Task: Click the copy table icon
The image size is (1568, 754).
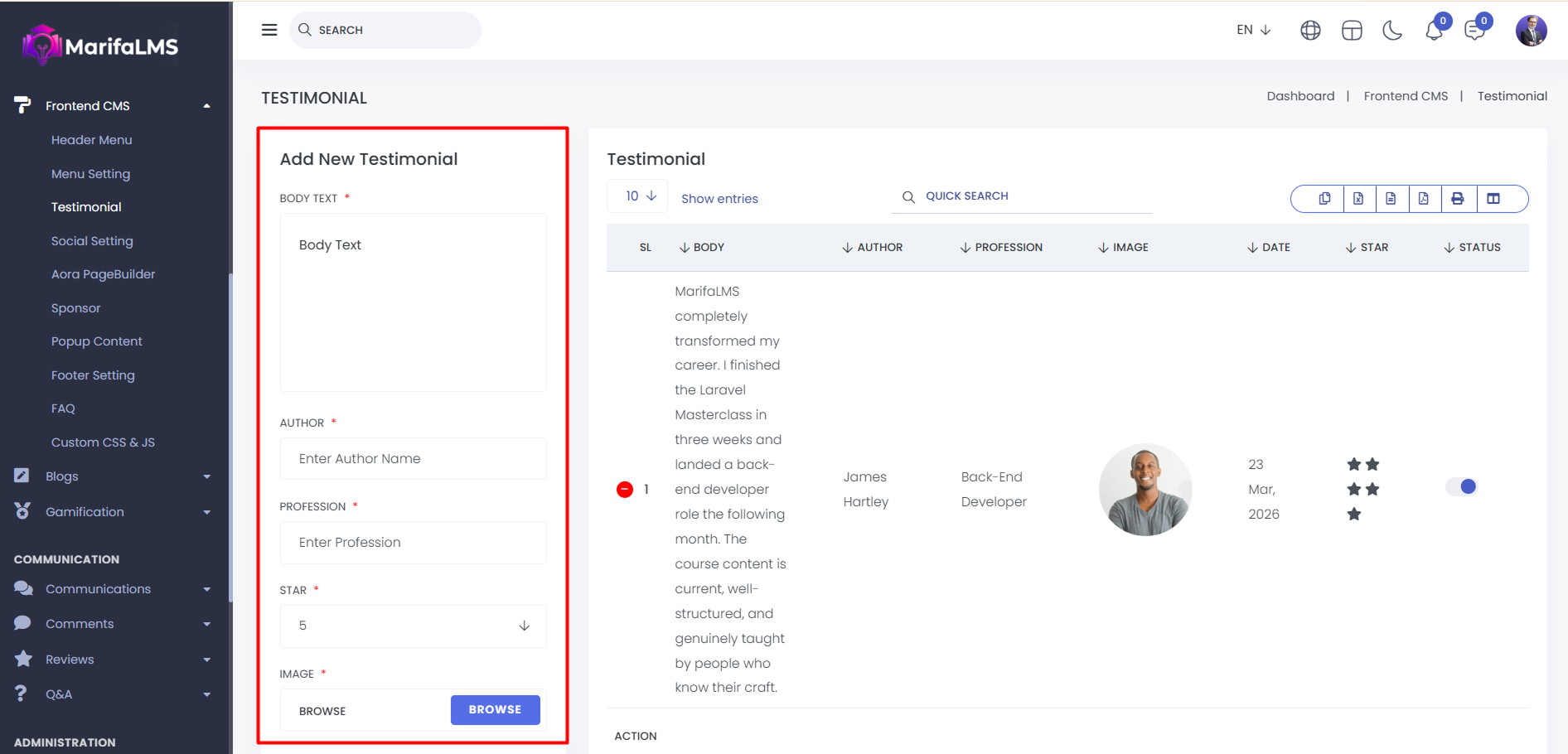Action: coord(1324,199)
